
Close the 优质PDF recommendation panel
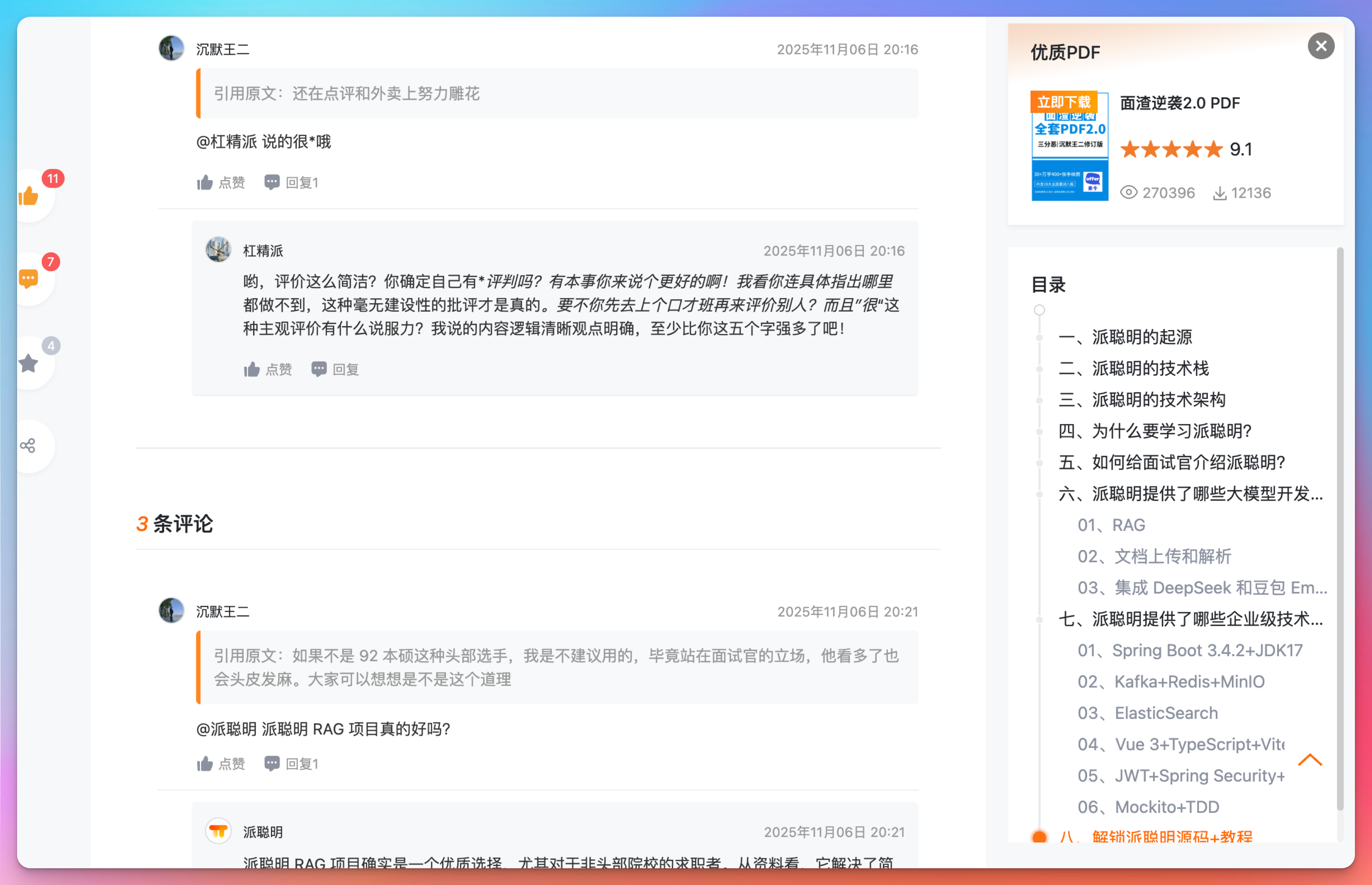pos(1321,46)
